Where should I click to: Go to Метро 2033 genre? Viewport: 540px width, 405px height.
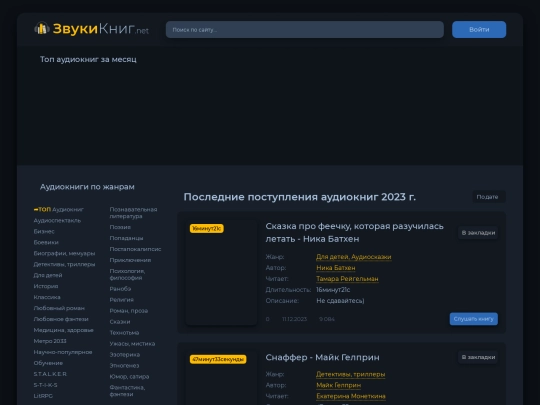click(50, 341)
